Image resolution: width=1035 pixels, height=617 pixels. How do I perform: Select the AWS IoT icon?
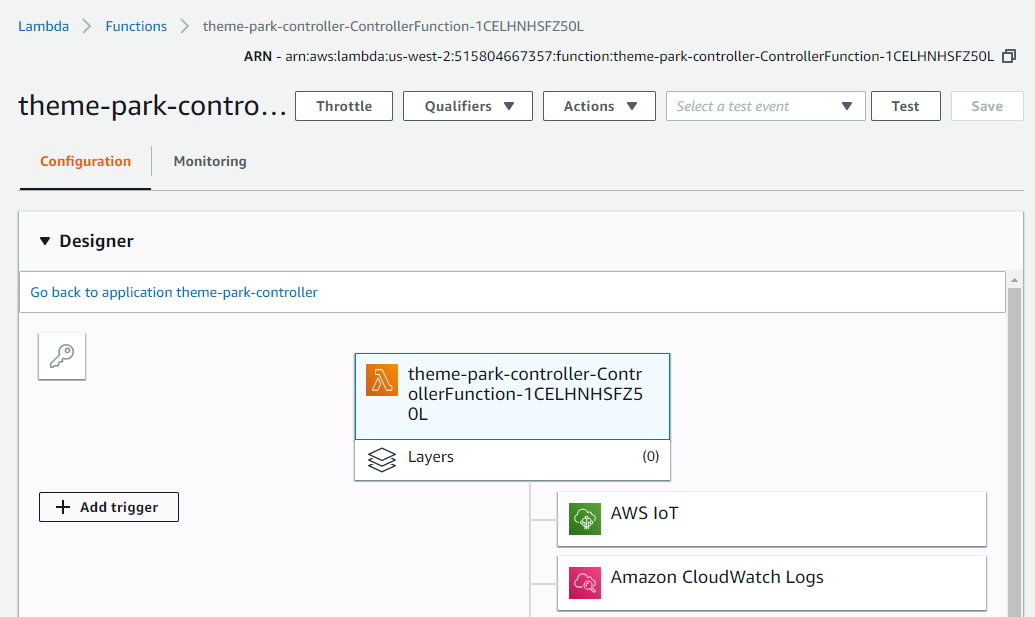click(x=585, y=519)
